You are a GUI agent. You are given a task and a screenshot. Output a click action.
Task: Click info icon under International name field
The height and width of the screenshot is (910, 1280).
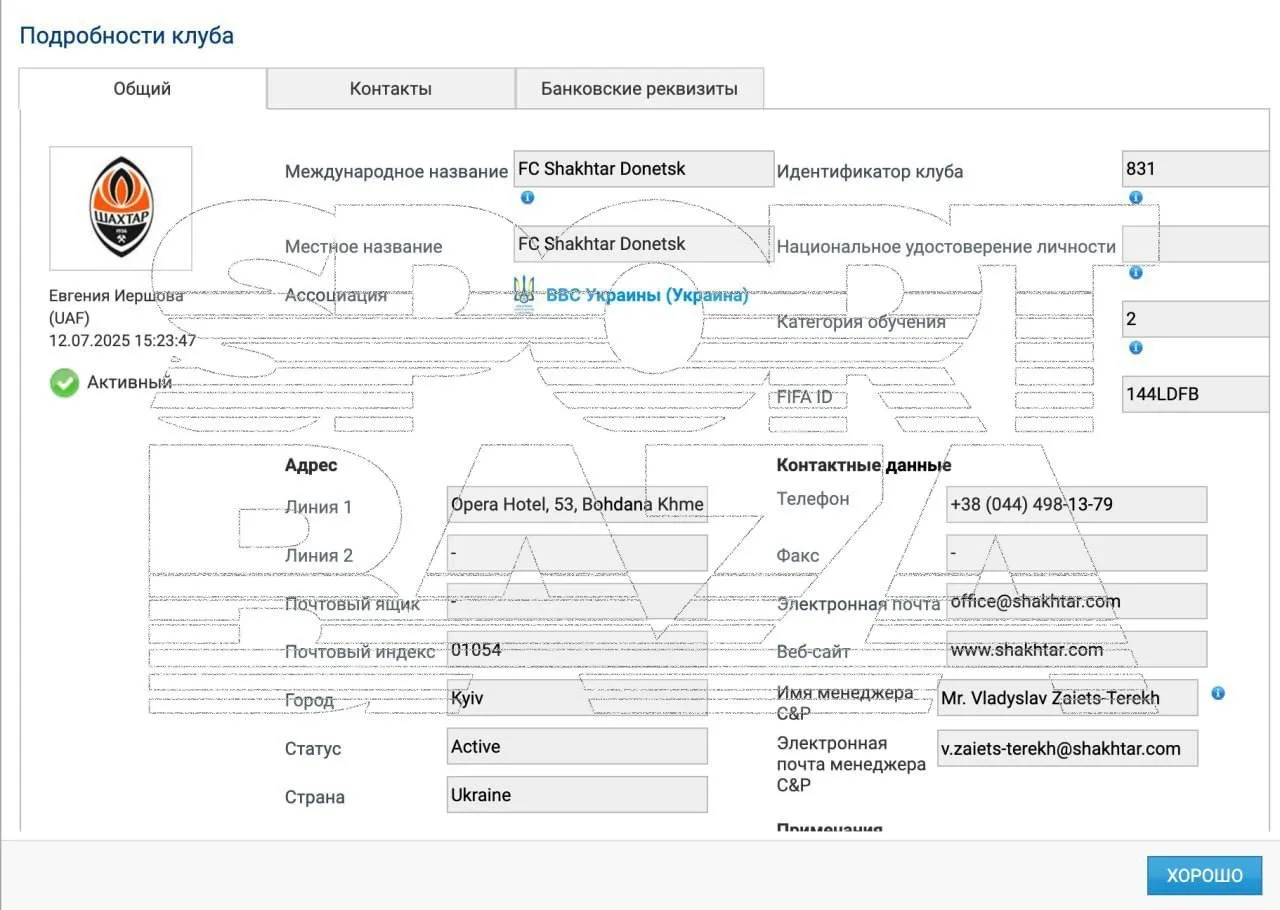(527, 198)
